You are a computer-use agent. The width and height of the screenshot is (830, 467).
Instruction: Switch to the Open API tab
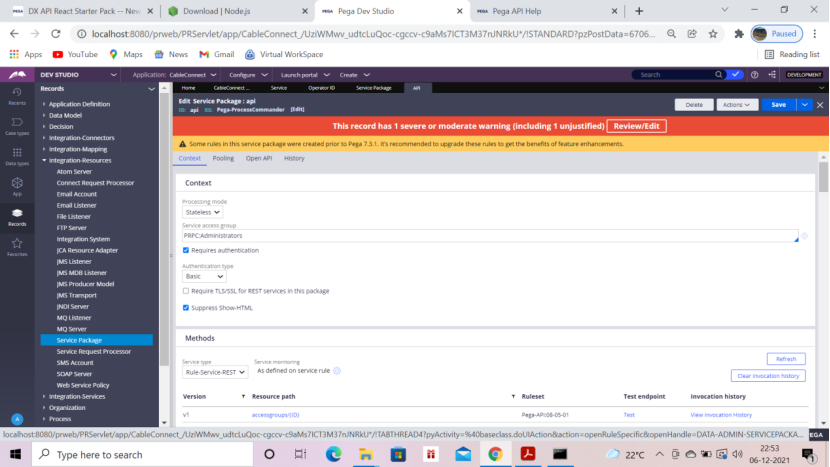259,158
